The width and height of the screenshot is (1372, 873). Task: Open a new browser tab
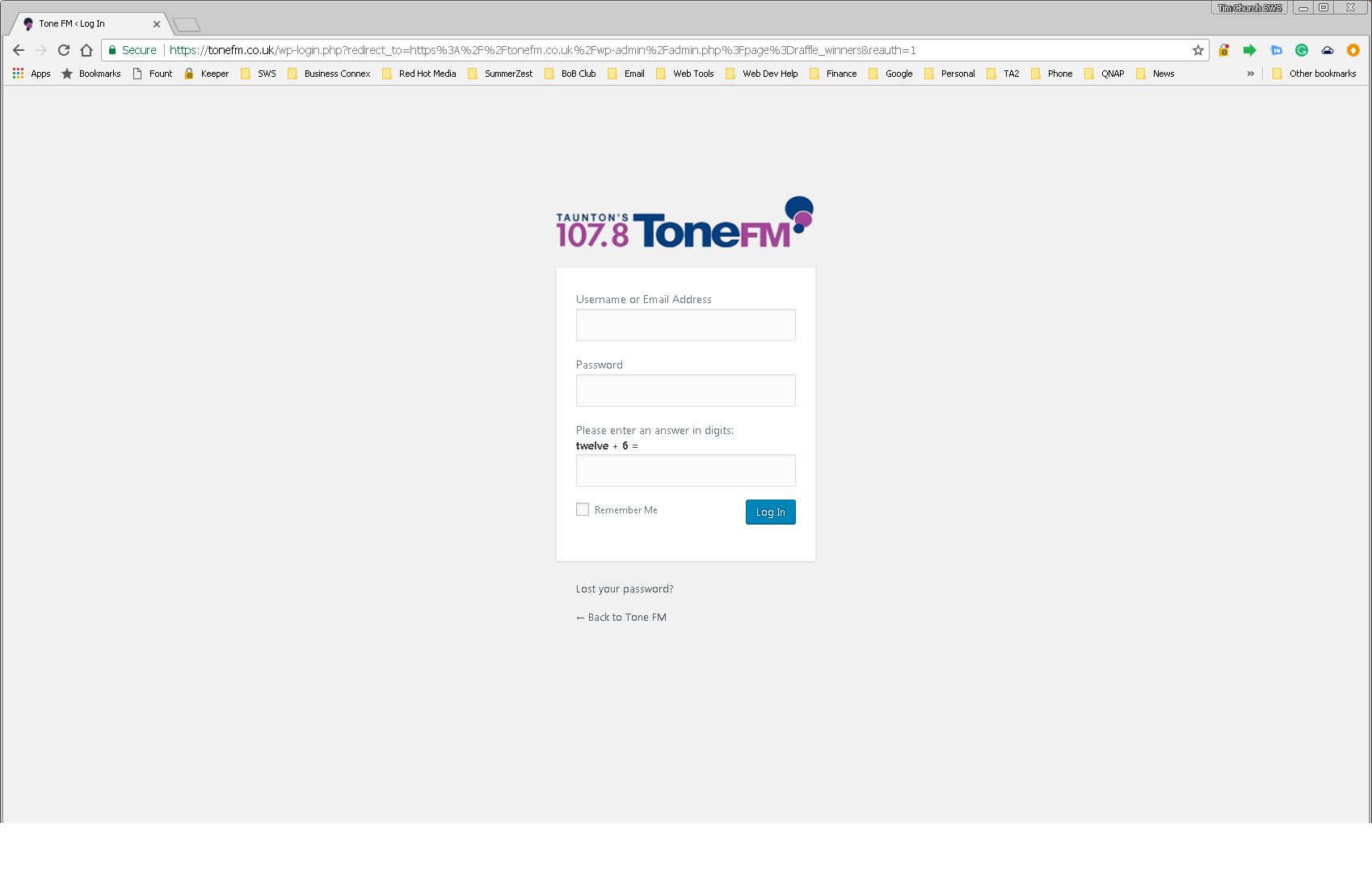pyautogui.click(x=187, y=24)
